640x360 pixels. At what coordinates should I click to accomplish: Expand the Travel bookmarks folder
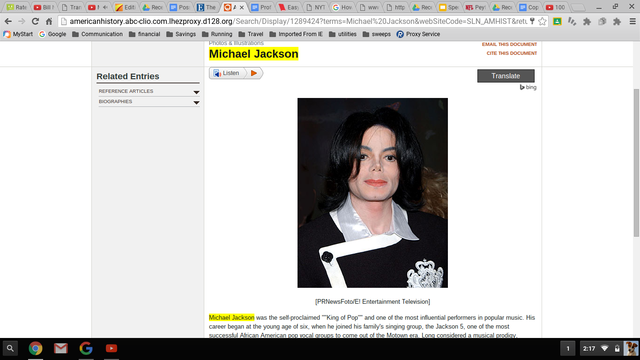click(x=251, y=34)
